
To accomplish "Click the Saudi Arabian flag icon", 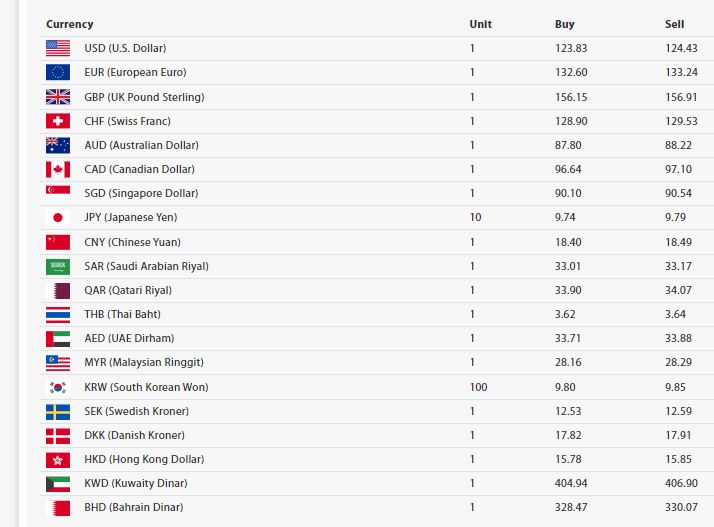I will (58, 266).
